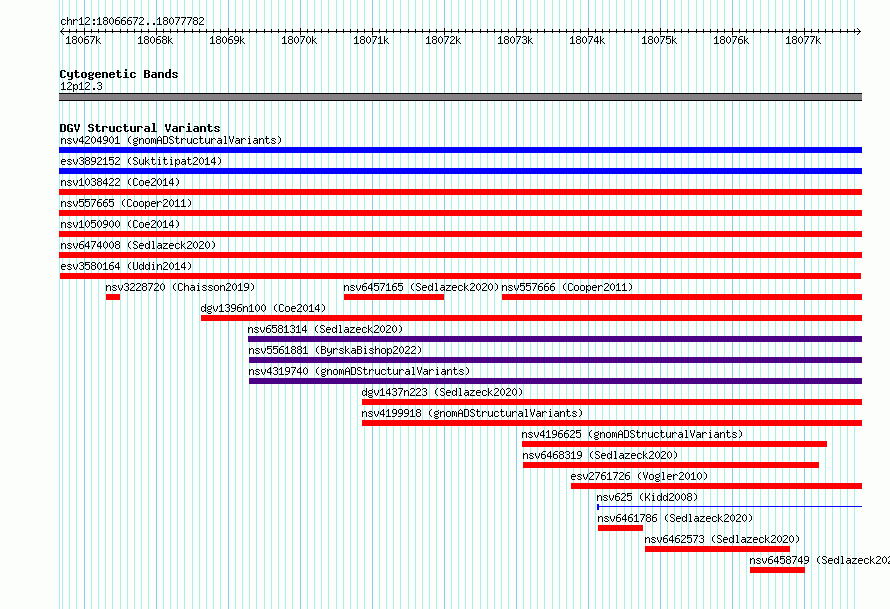Click the chr12:18066672..18077782 coordinate label

[132, 21]
